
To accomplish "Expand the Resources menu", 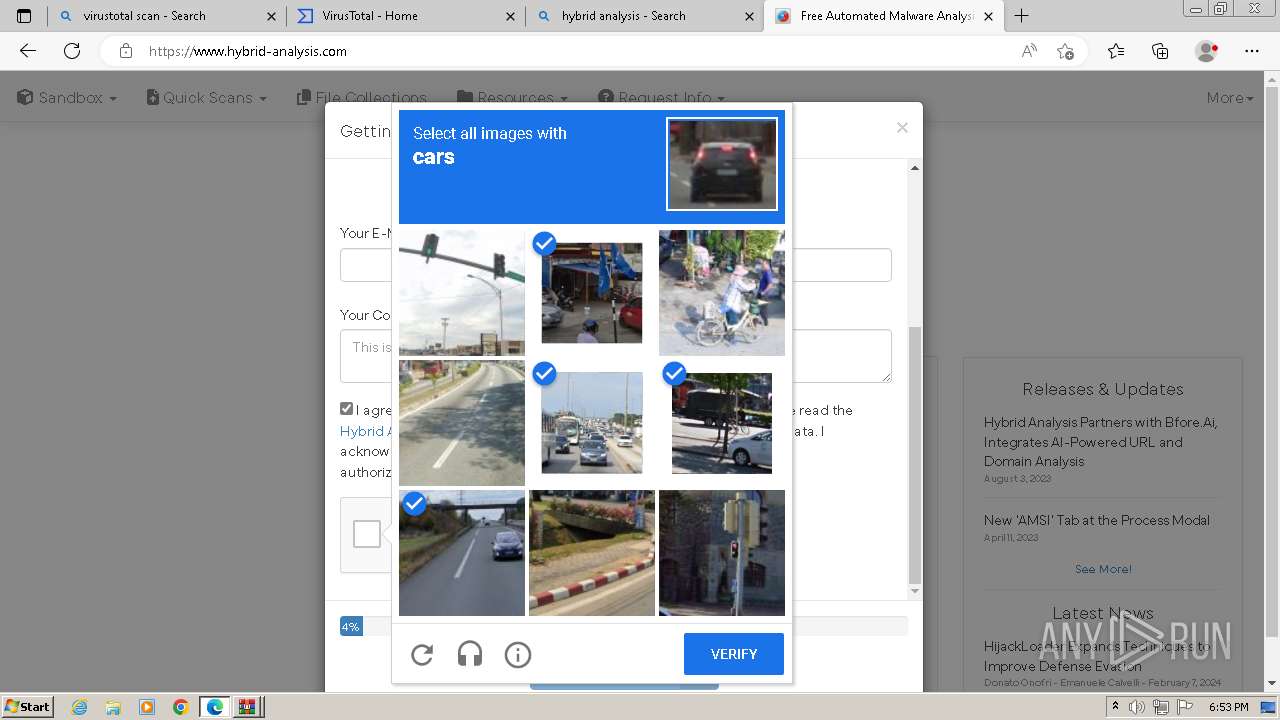I will (x=512, y=98).
